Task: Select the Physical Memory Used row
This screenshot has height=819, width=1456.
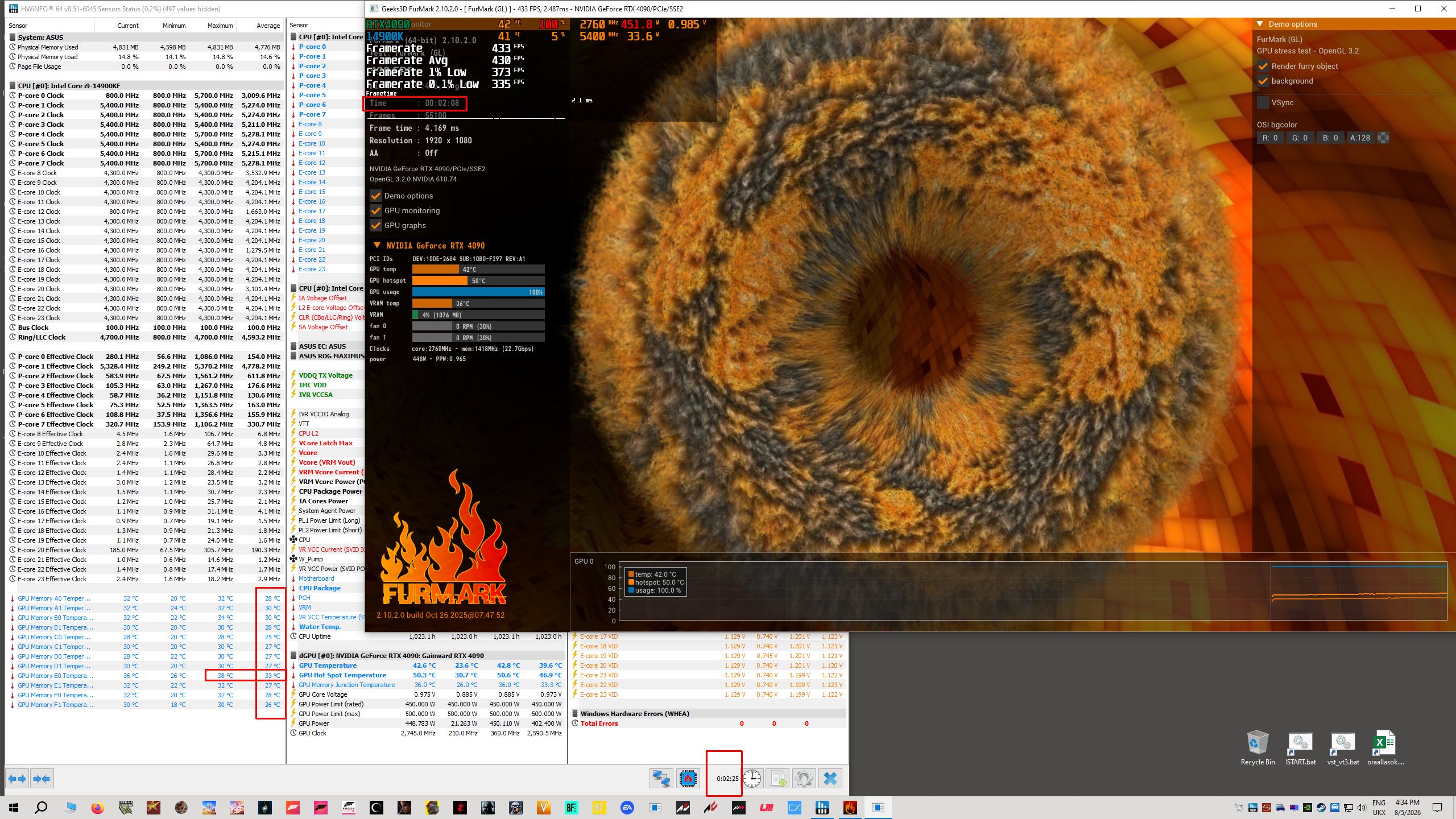Action: click(x=145, y=47)
